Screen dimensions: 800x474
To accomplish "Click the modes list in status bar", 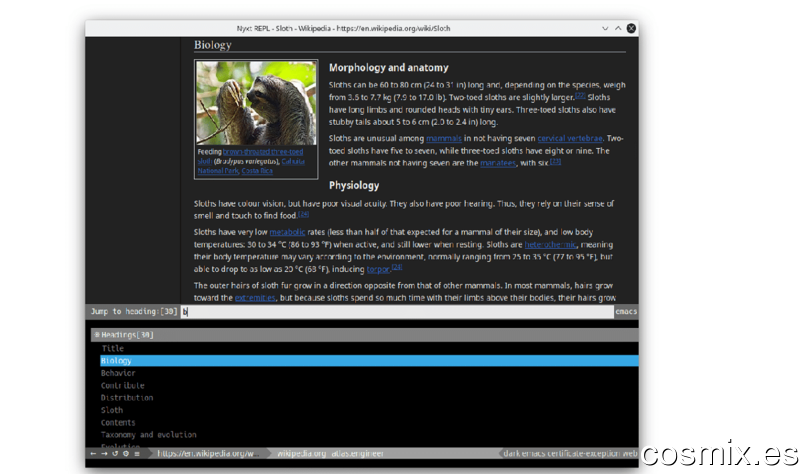I will point(570,453).
